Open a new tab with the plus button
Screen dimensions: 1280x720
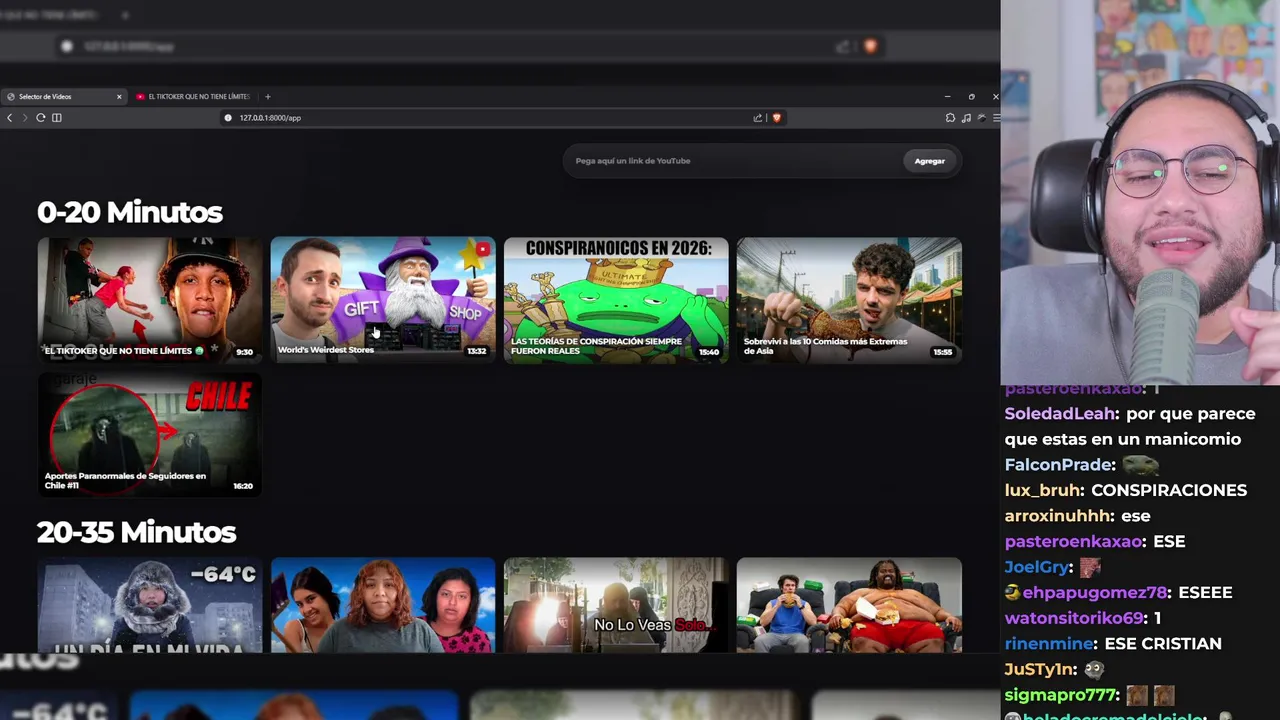pyautogui.click(x=268, y=97)
